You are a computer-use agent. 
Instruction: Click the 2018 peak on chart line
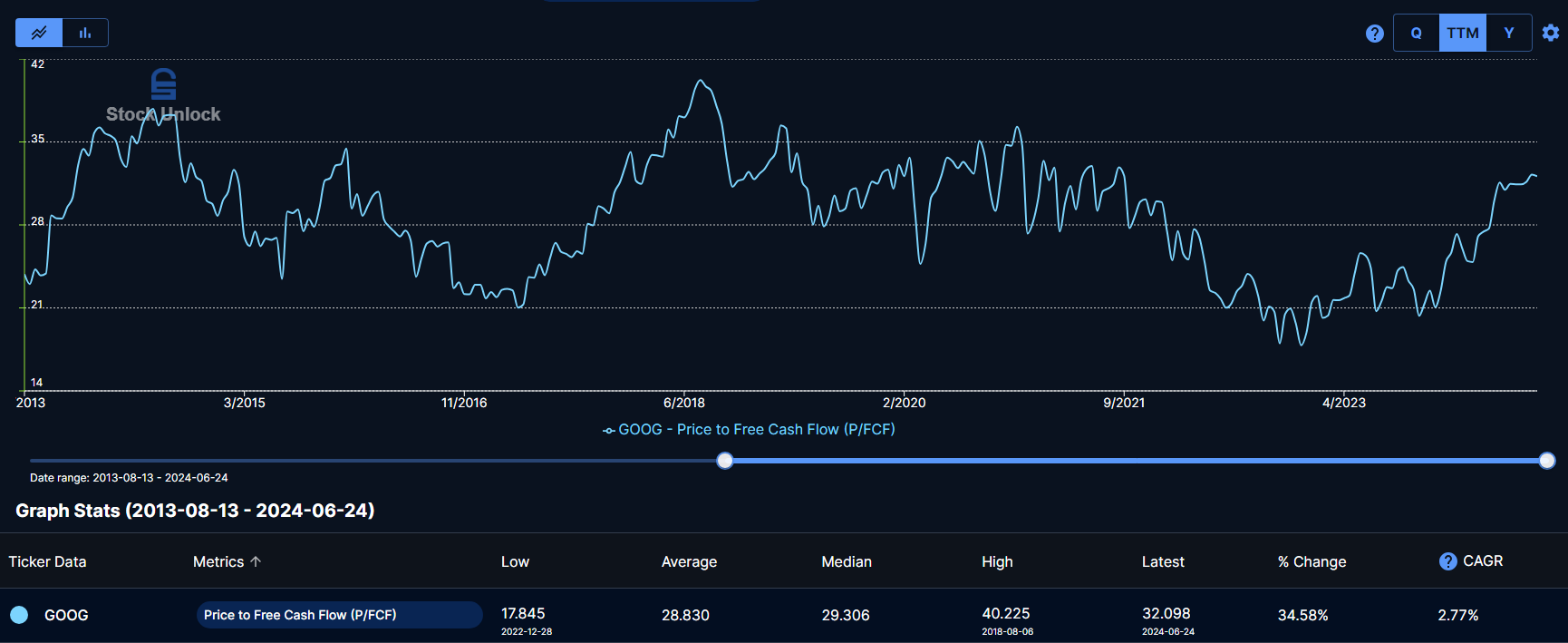(701, 81)
